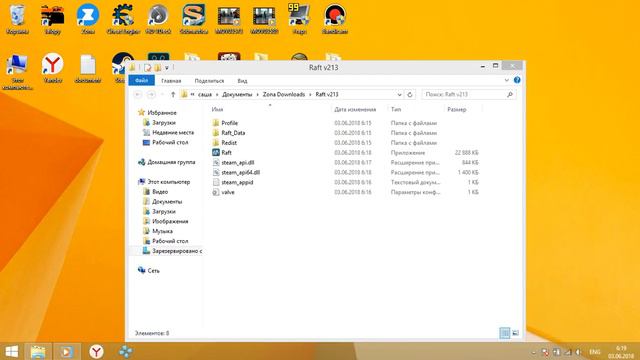Open the Zona blue-circle desktop shortcut

(x=88, y=19)
